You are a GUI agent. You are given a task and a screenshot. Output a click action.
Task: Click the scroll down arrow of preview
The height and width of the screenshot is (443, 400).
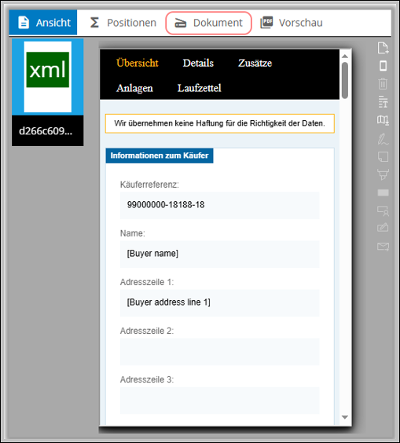345,417
